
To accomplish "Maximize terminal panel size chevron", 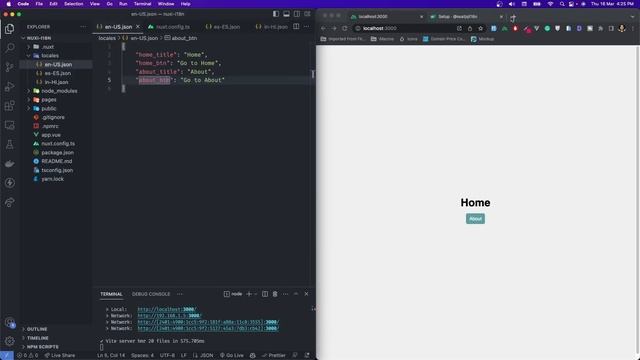I will [296, 294].
